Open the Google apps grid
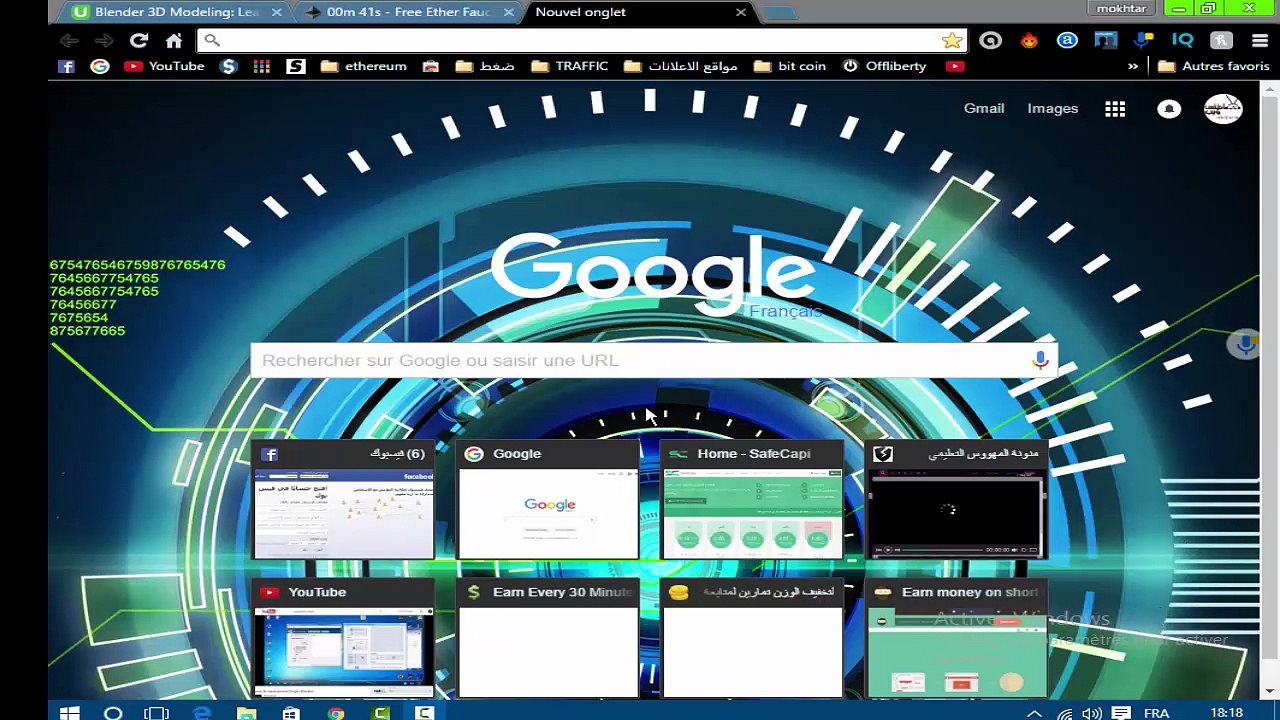 (1115, 109)
